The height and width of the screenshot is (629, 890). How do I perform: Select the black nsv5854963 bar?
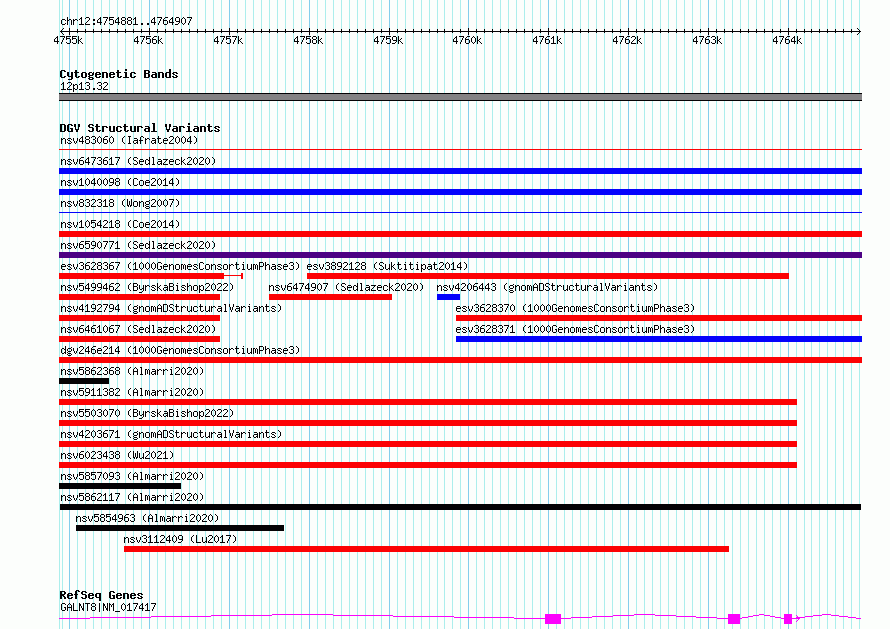(180, 528)
